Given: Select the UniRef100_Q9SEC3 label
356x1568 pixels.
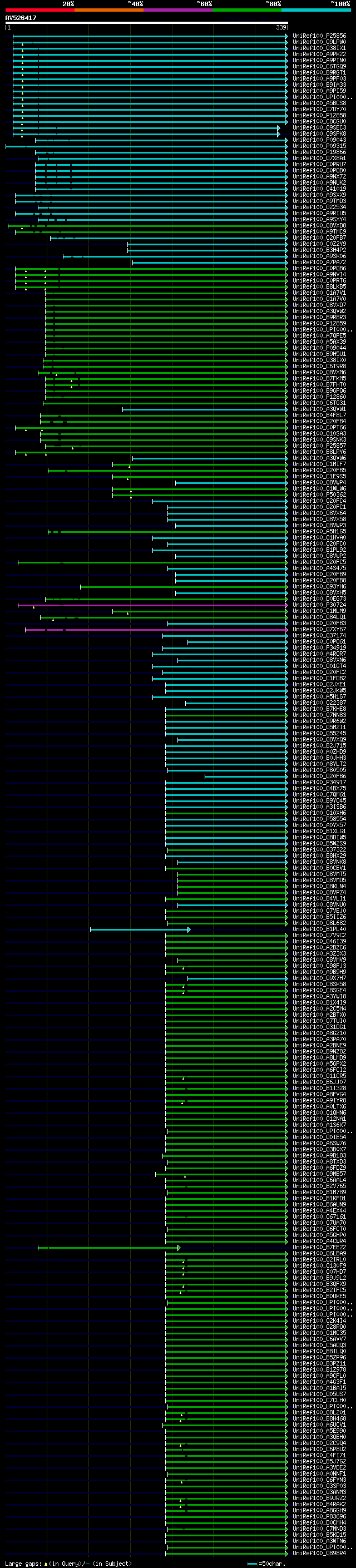Looking at the screenshot, I should (x=319, y=128).
